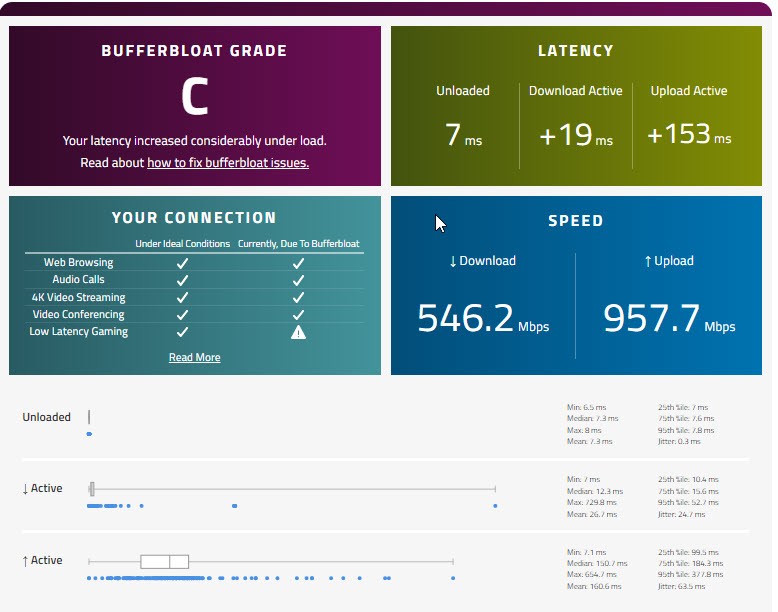
Task: Click Audio Calls checkmark under Ideal Conditions
Action: tap(182, 280)
